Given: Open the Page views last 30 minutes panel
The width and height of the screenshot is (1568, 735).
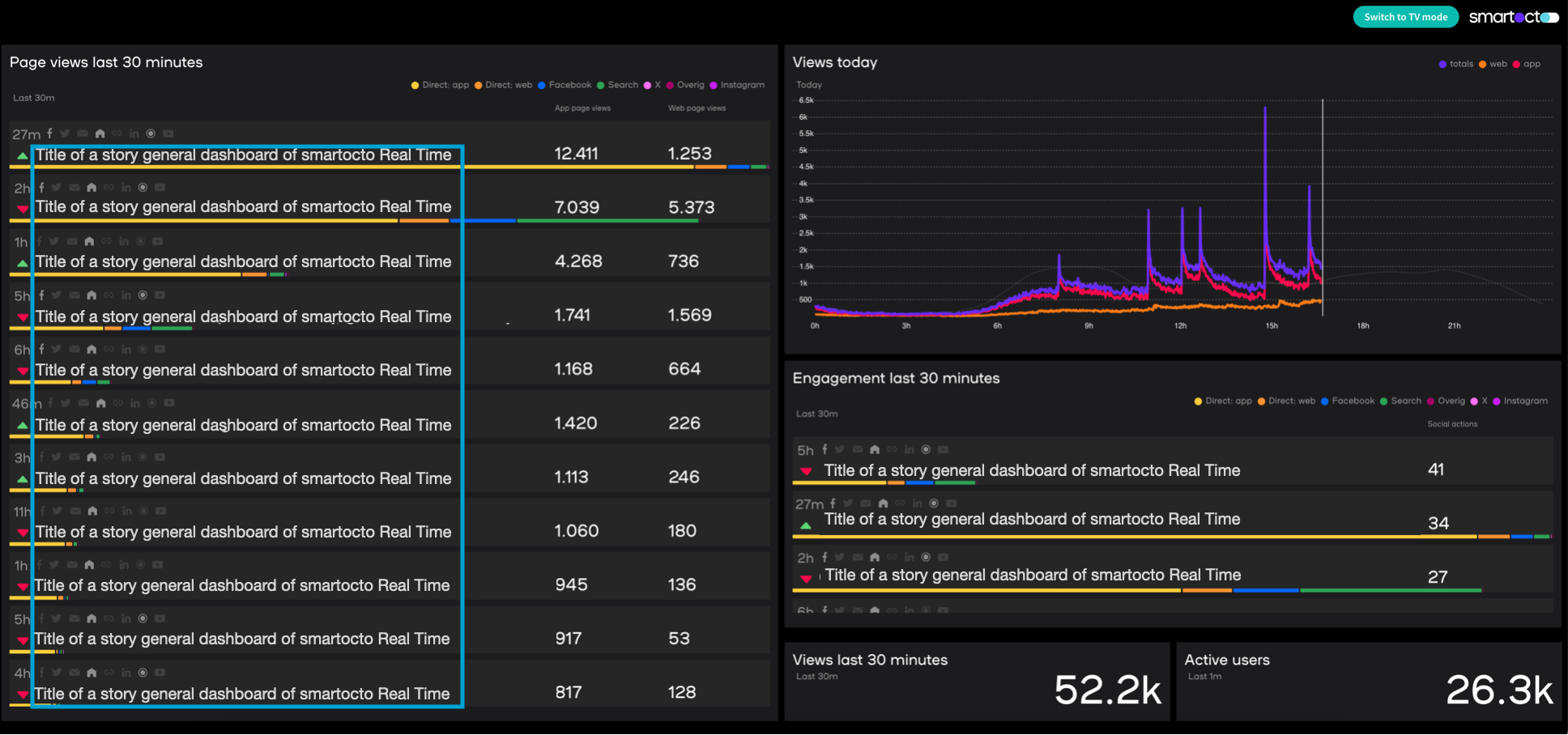Looking at the screenshot, I should (106, 62).
